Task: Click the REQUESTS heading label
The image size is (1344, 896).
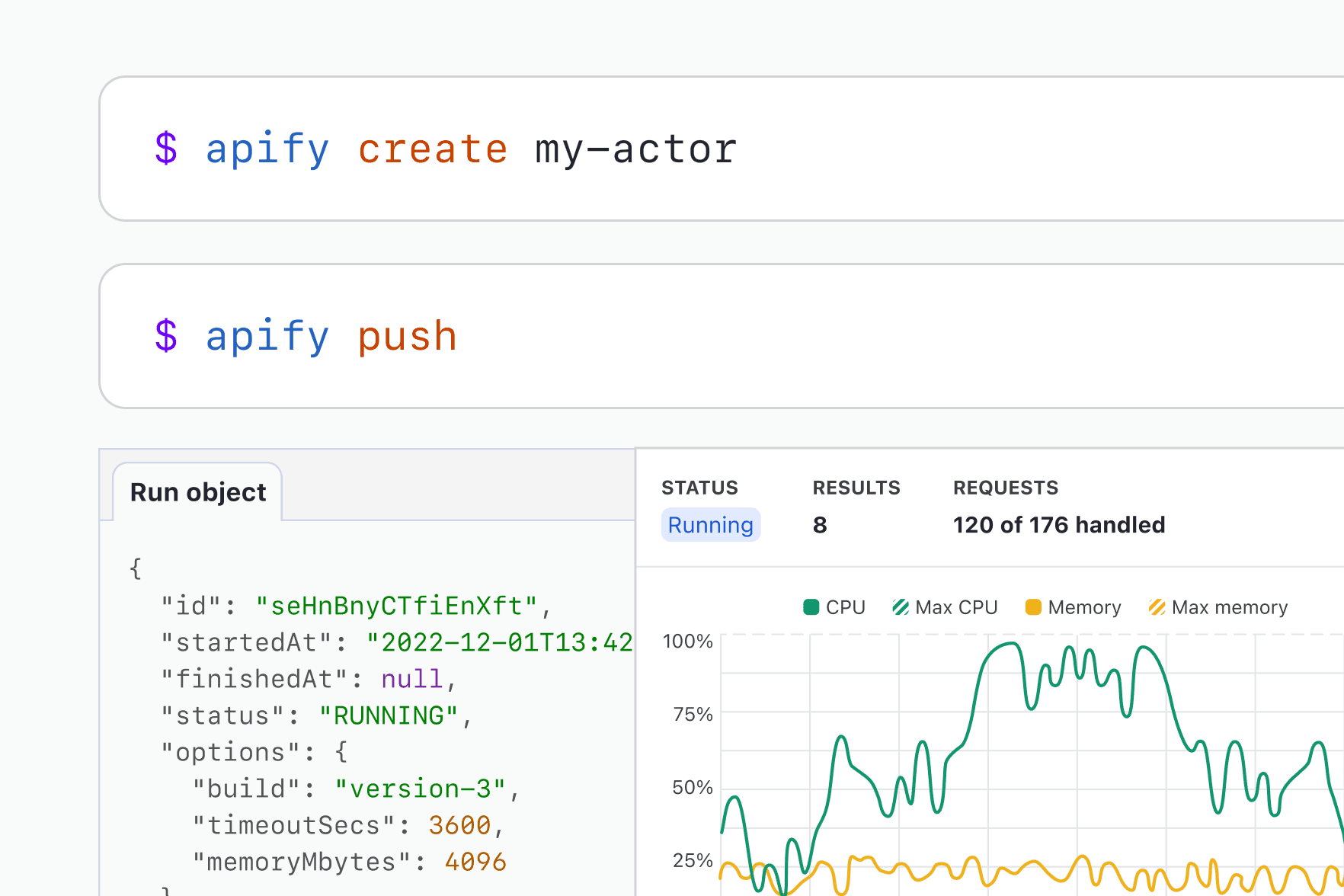Action: click(1006, 488)
